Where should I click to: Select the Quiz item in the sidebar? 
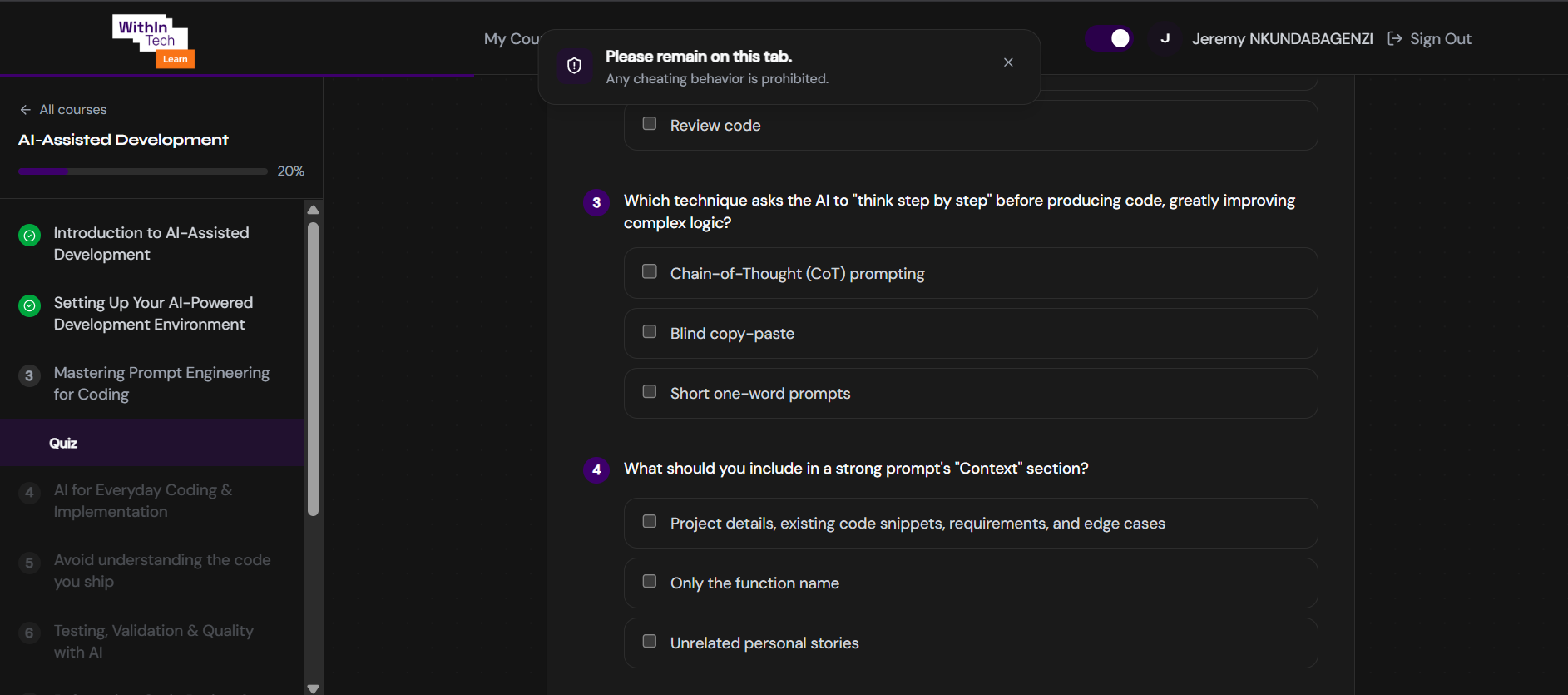pyautogui.click(x=151, y=443)
